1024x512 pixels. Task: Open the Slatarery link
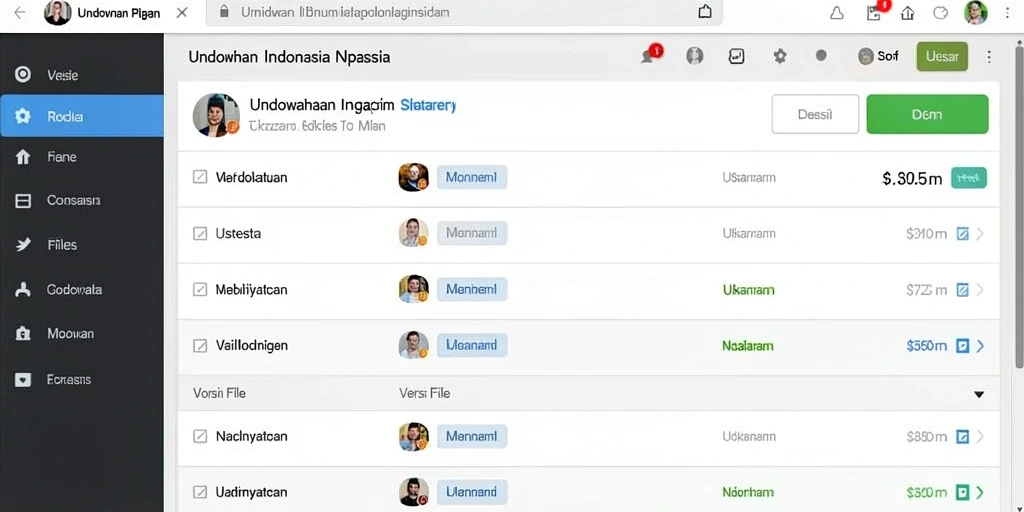pos(428,105)
